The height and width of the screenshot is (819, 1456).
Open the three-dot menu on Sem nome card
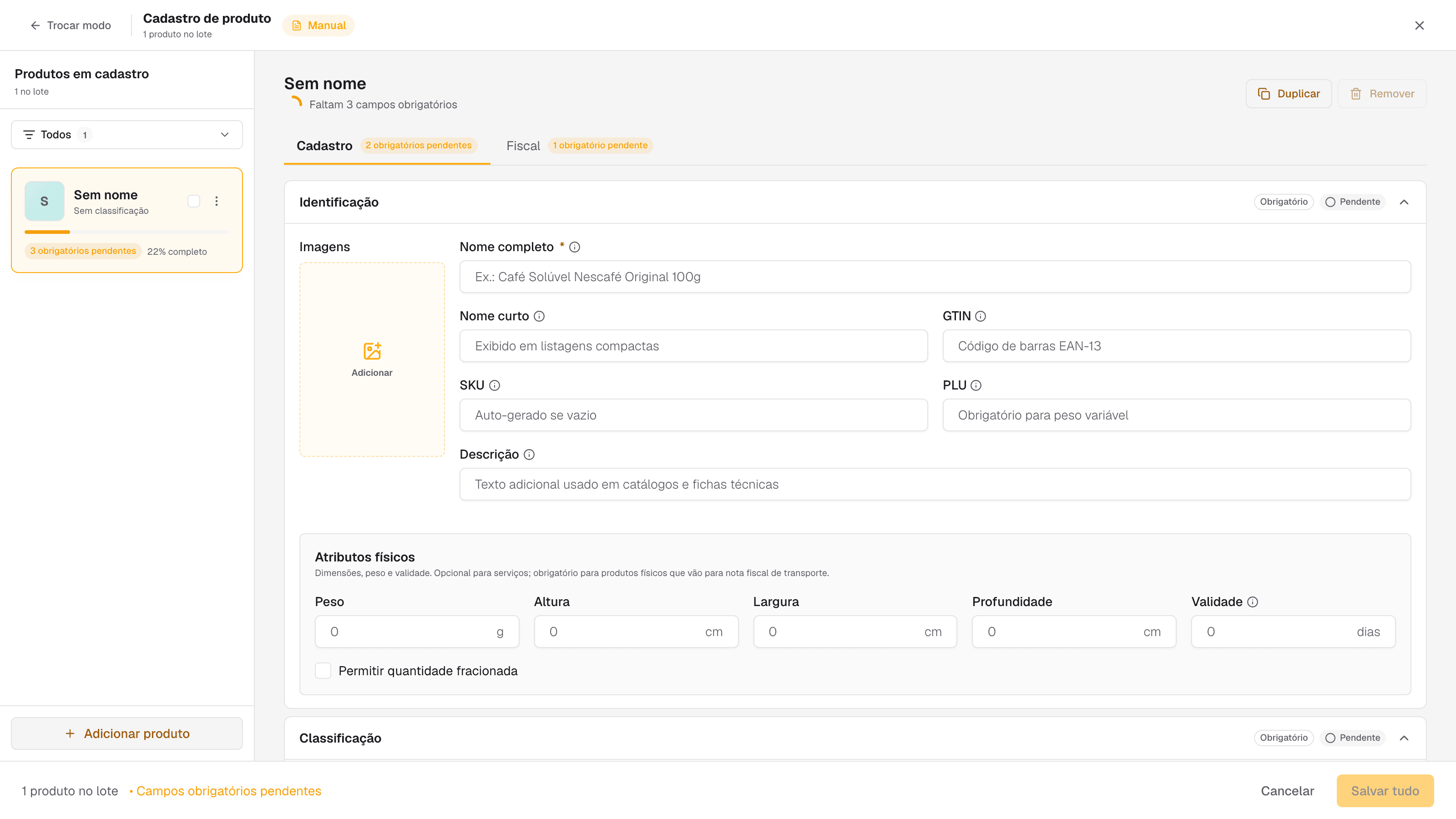217,201
